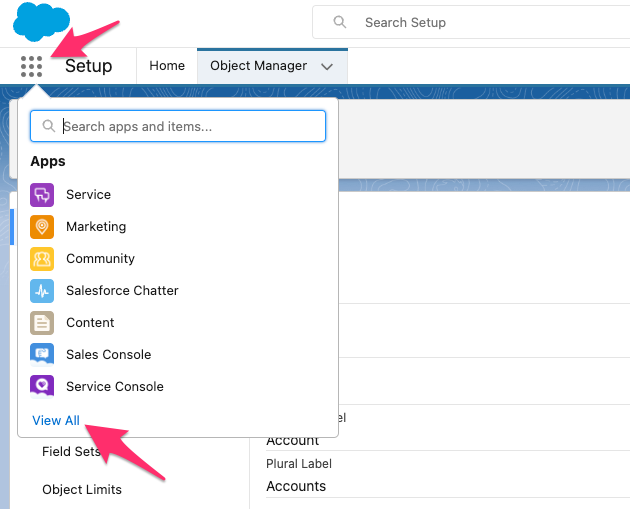Open the App Launcher dots icon
The width and height of the screenshot is (630, 509).
(x=31, y=66)
